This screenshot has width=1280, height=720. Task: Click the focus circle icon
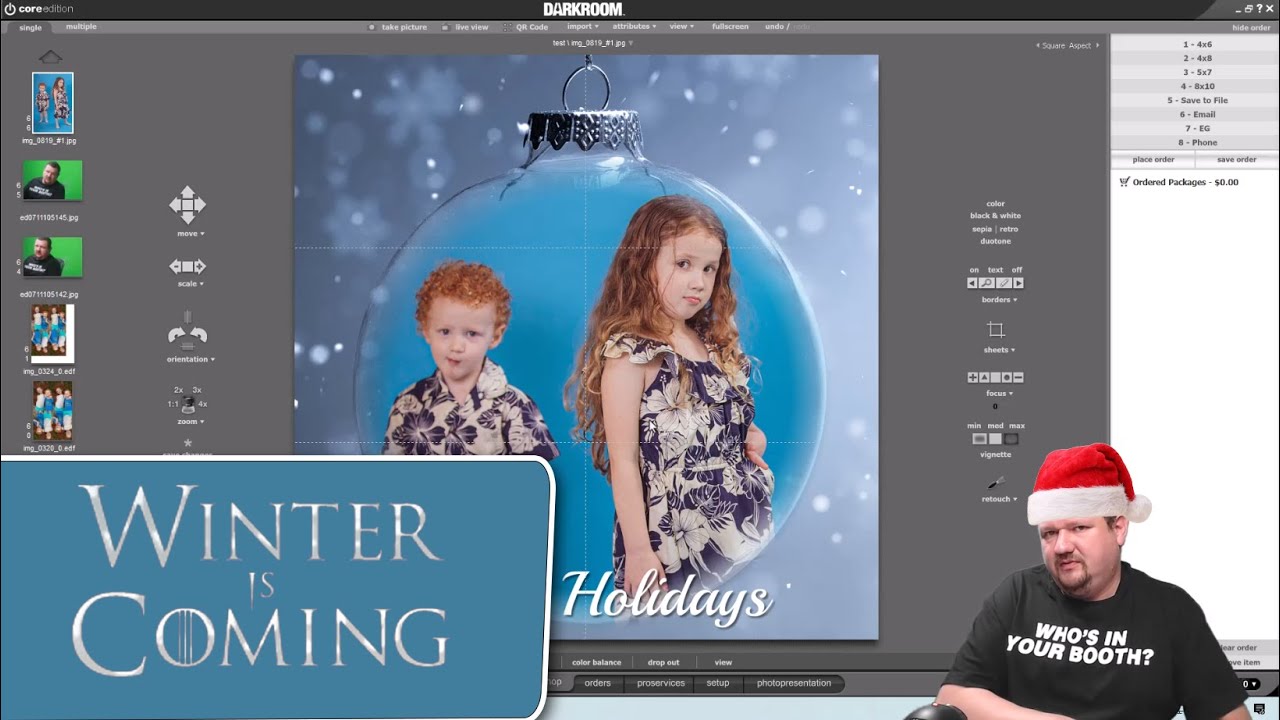[1007, 378]
